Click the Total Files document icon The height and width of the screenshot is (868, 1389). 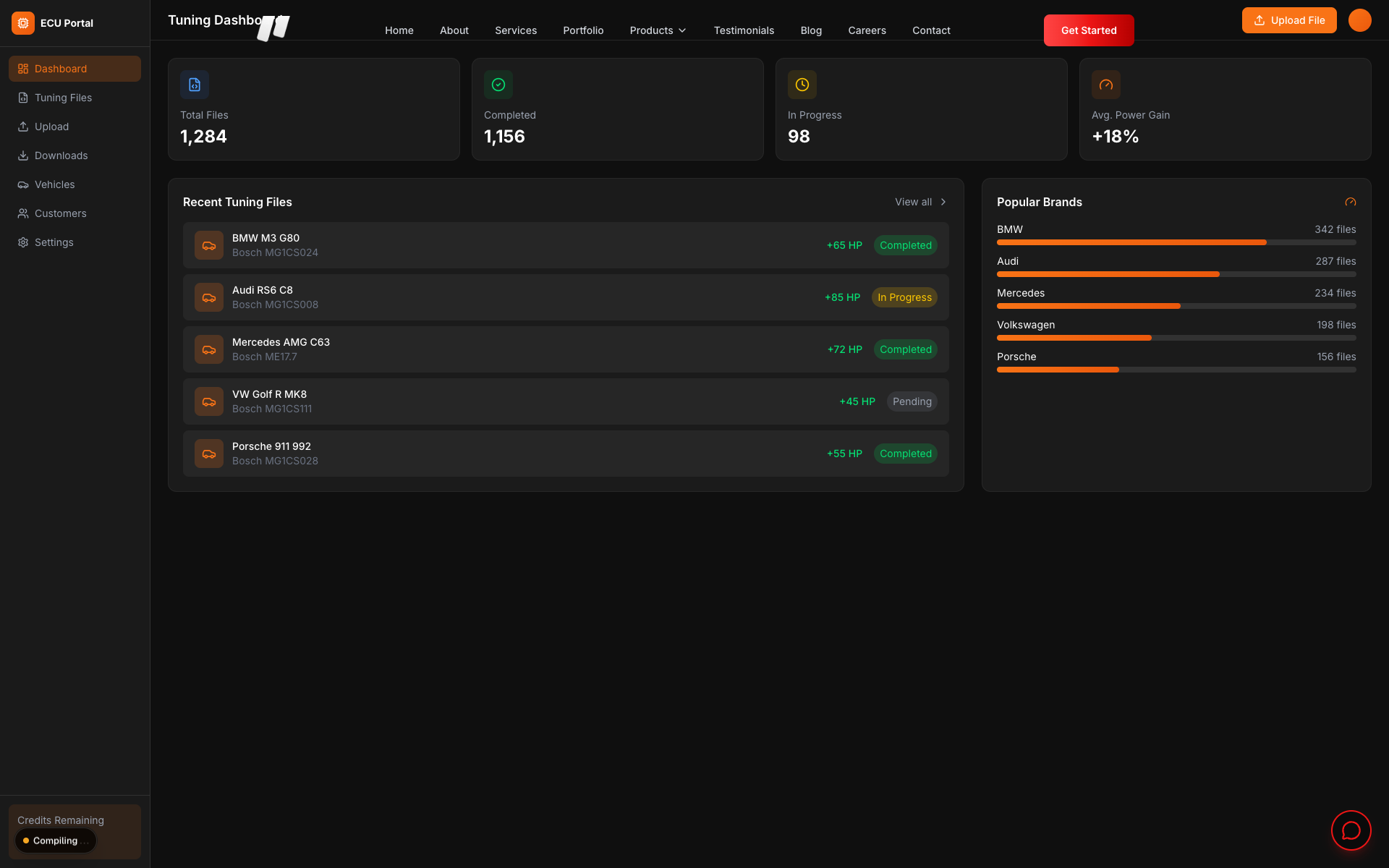pos(195,85)
